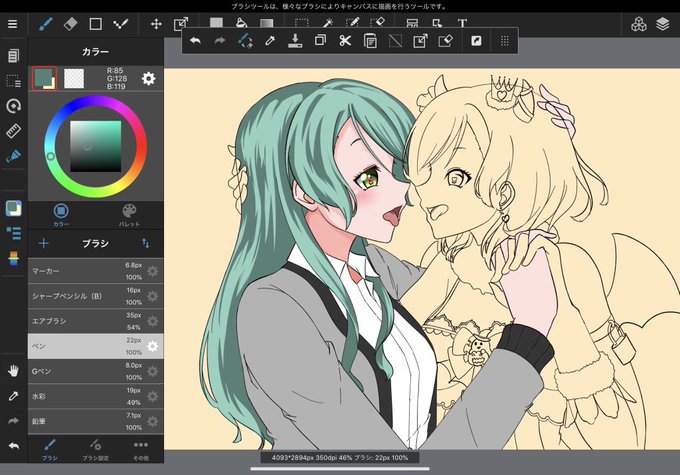Select the エアブラシ brush

(x=95, y=321)
